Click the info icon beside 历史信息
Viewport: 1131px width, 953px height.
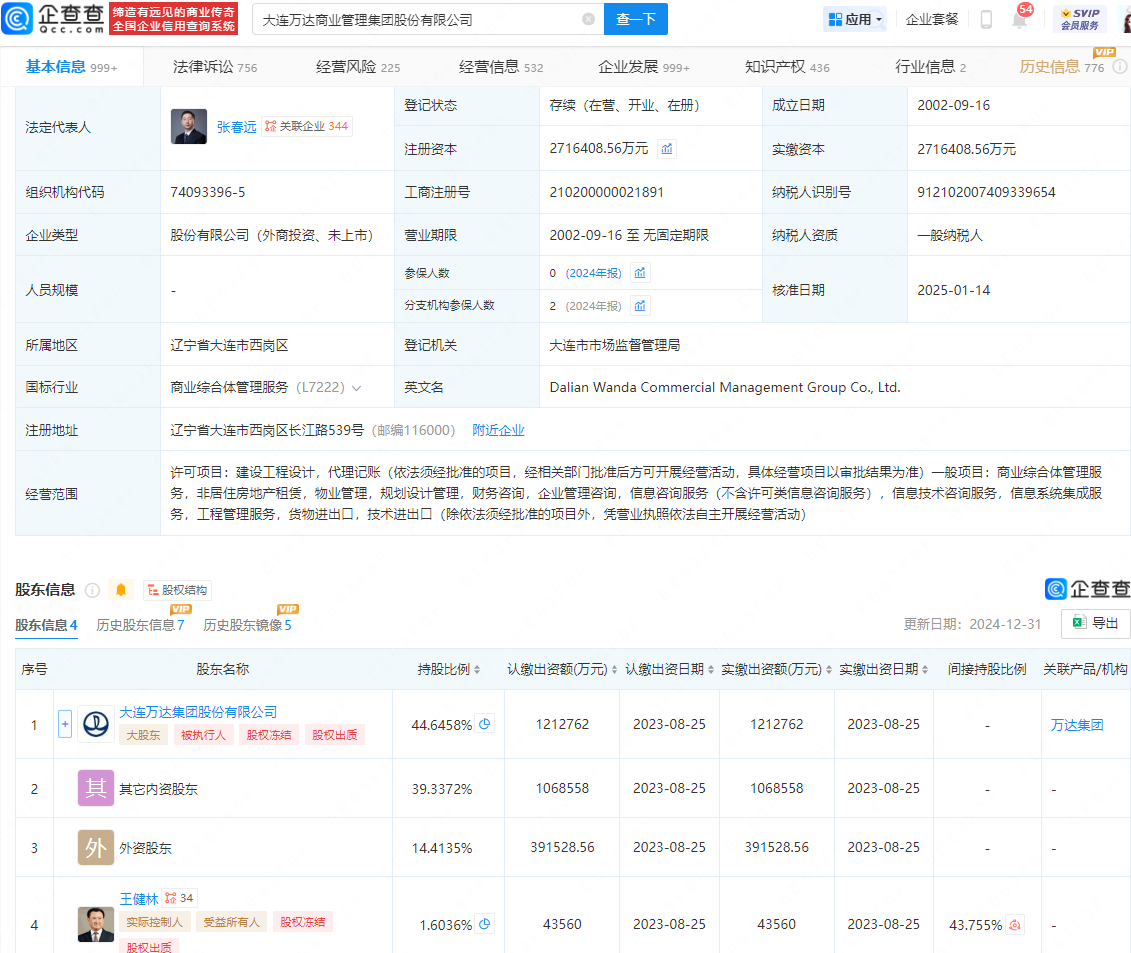[1119, 67]
